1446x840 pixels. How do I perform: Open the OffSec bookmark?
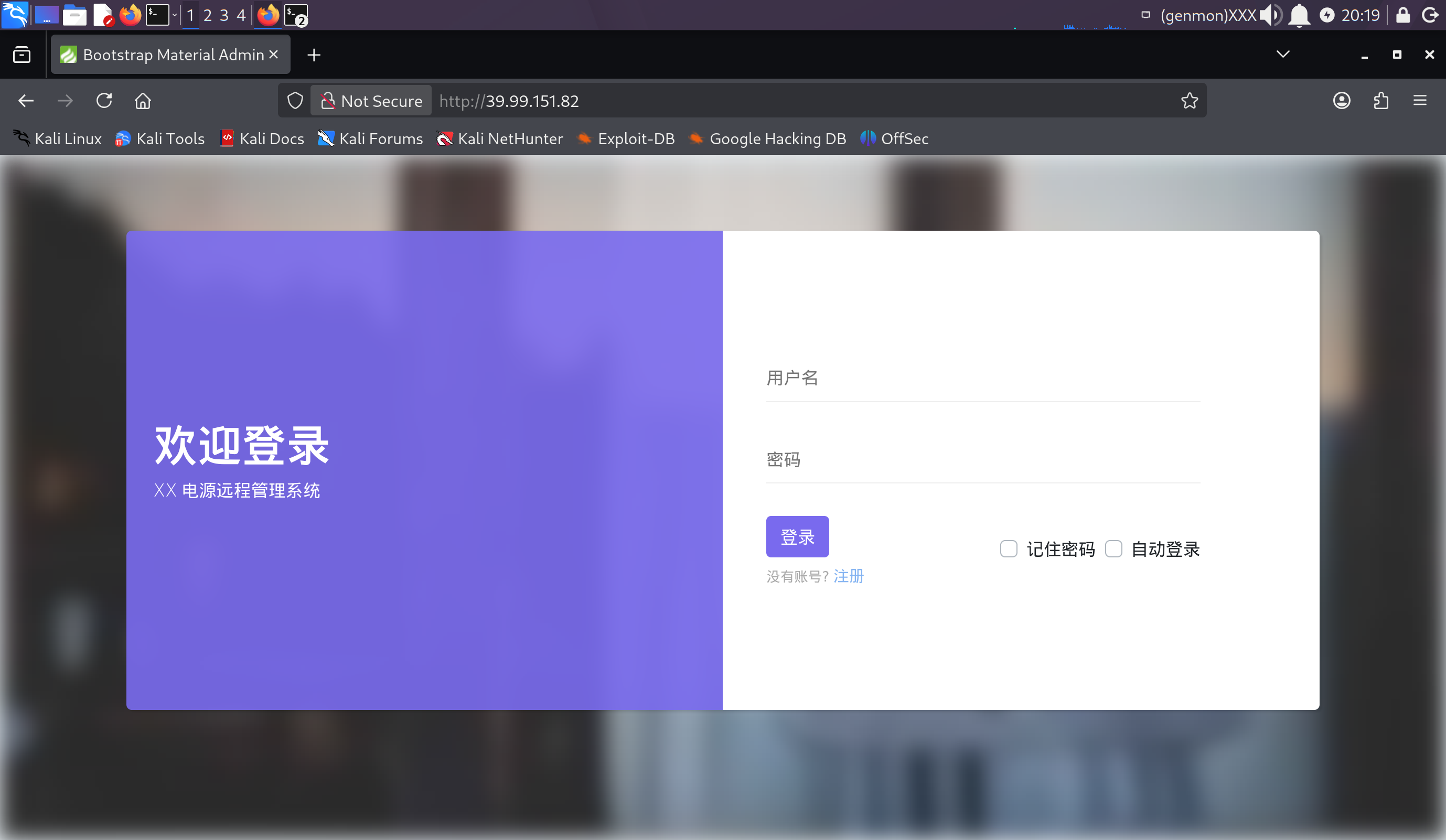(894, 139)
